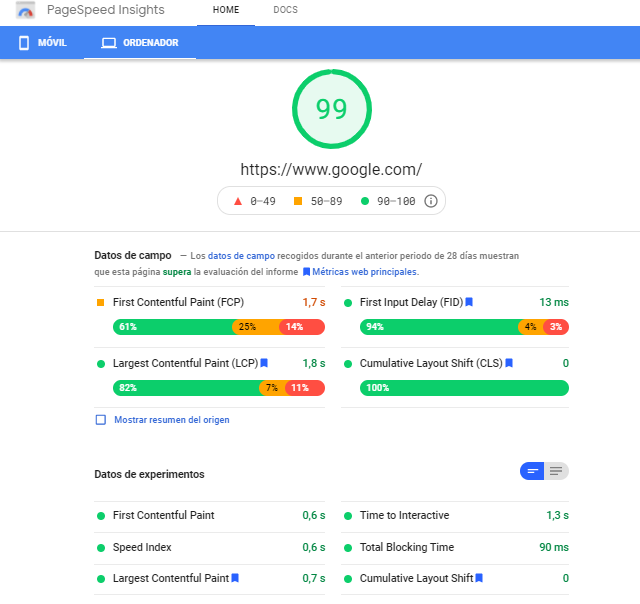Click the 11% red segment of LCP bar
This screenshot has width=640, height=604.
[x=305, y=388]
